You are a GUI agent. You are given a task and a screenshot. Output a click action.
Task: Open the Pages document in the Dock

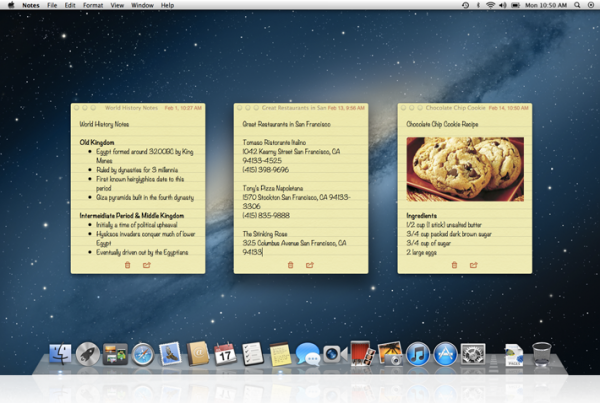point(514,354)
